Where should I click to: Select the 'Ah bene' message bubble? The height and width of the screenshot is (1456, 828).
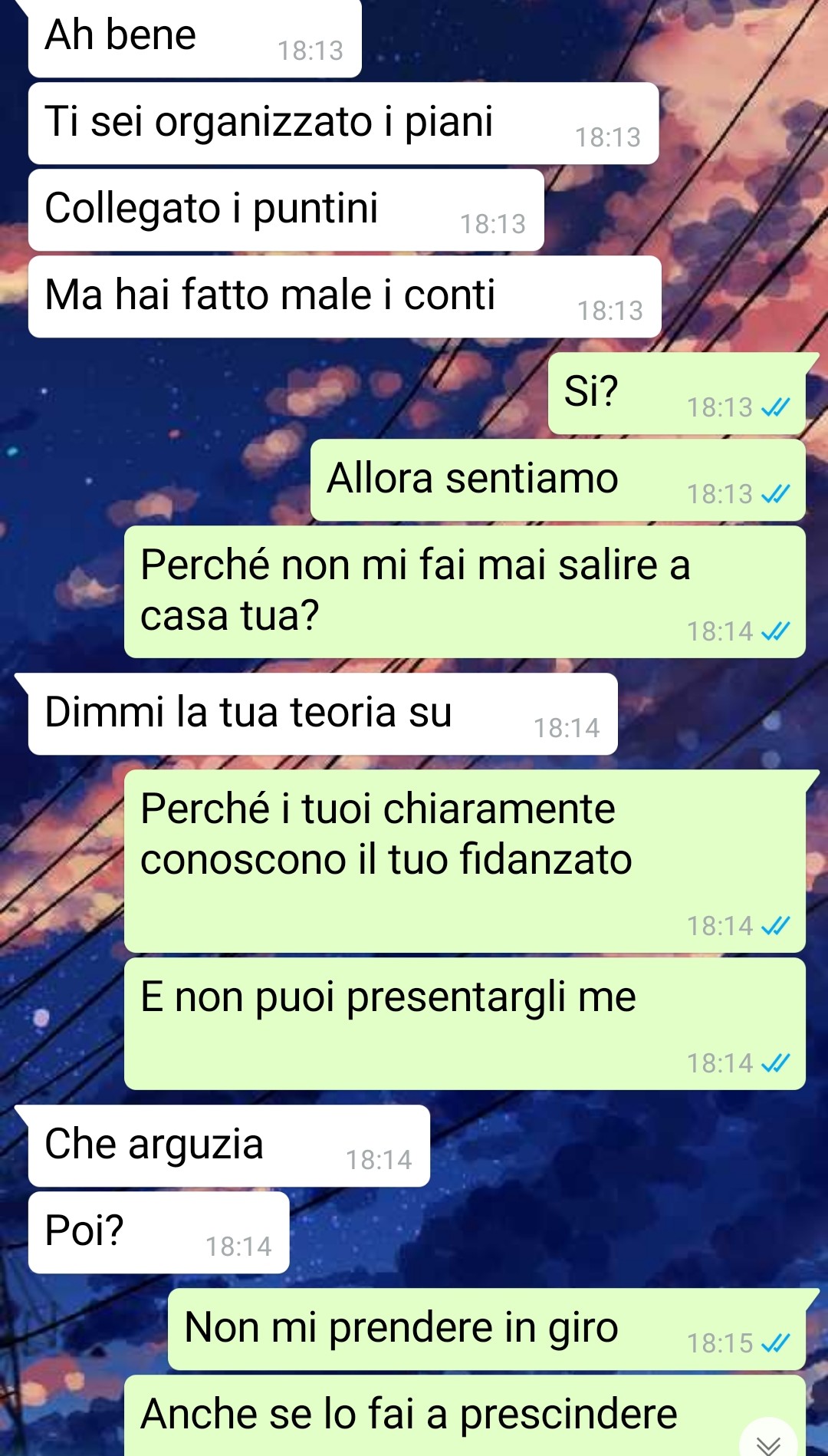click(x=195, y=38)
